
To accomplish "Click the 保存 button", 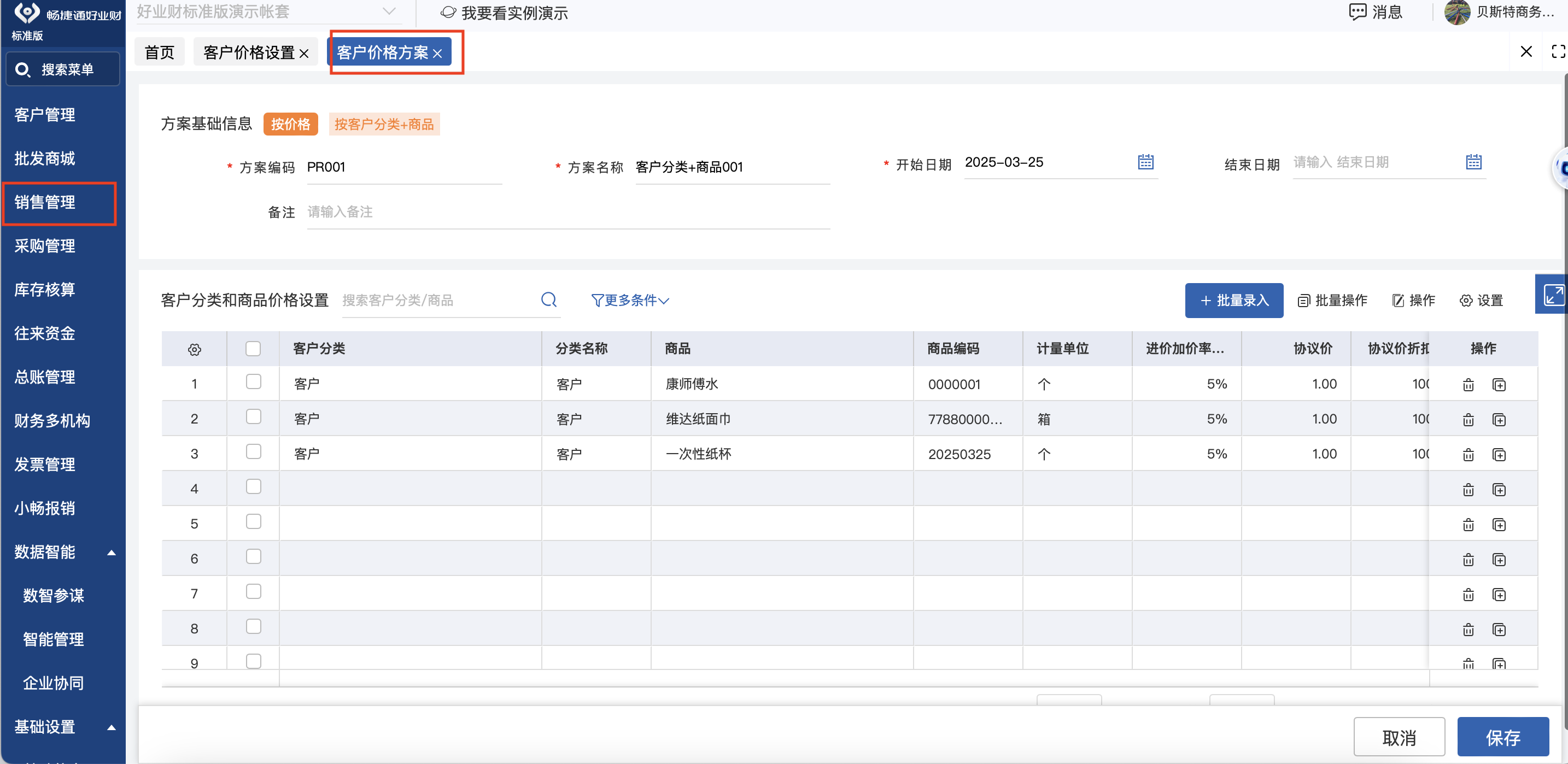I will pyautogui.click(x=1503, y=737).
